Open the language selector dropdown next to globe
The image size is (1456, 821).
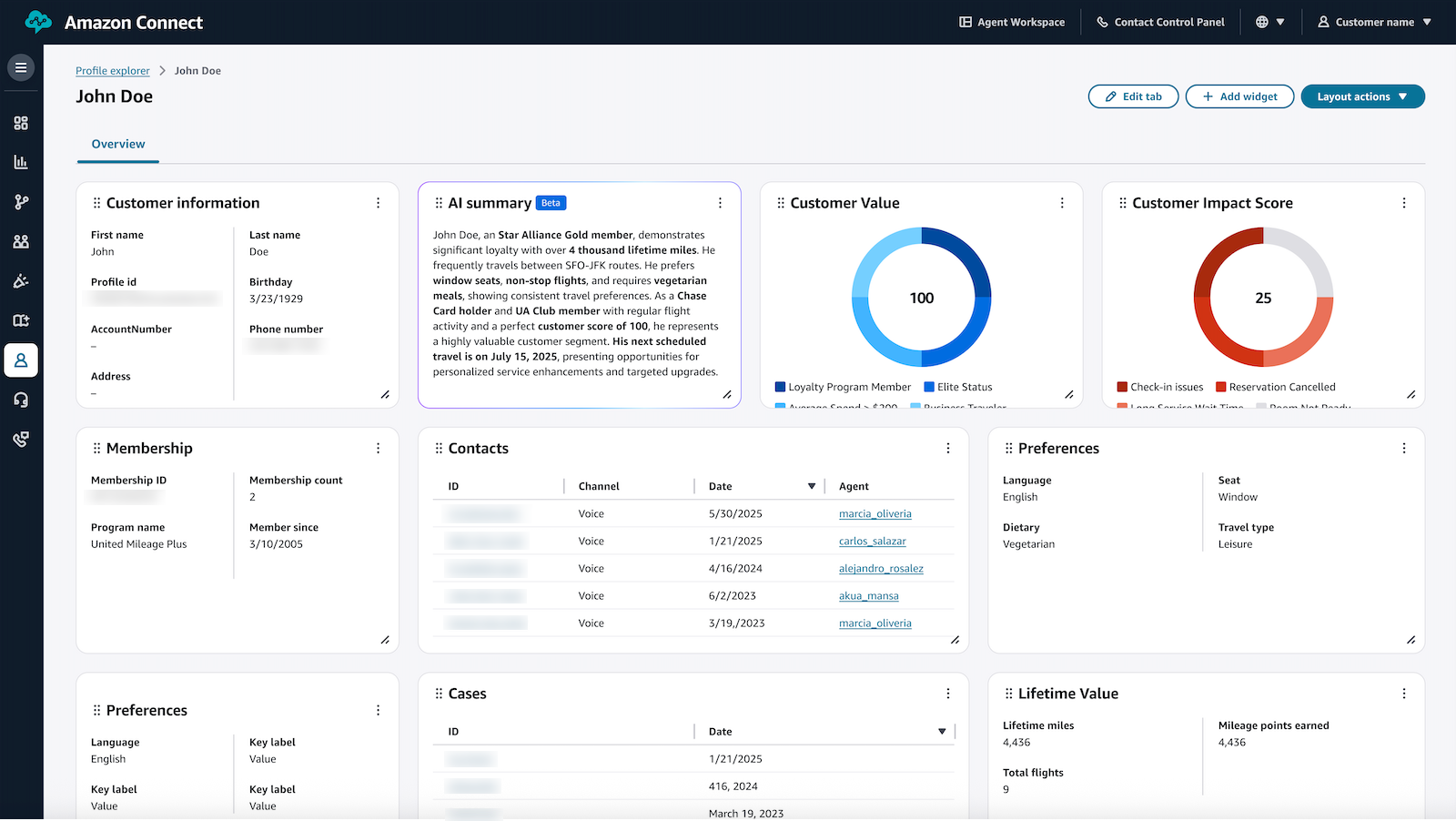pos(1279,21)
